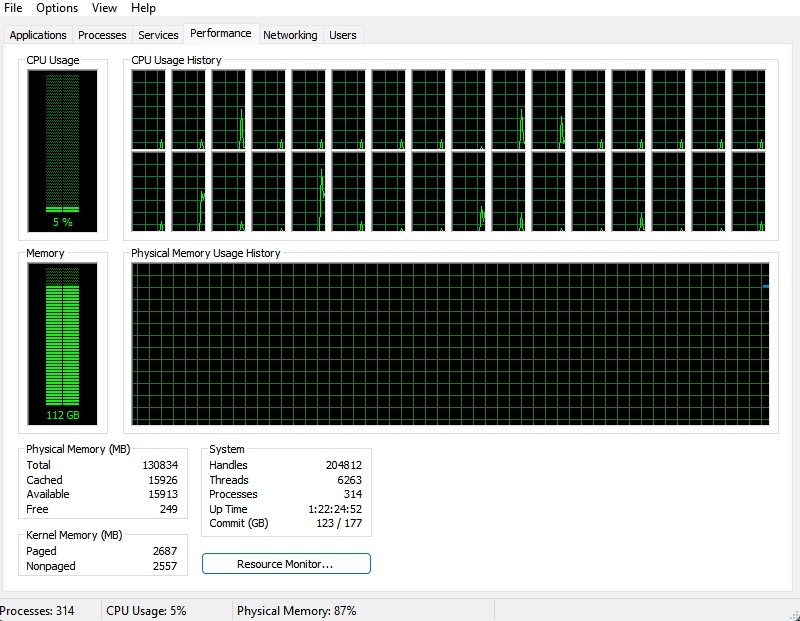Click the 'Available' row label
The width and height of the screenshot is (800, 621).
pyautogui.click(x=48, y=494)
